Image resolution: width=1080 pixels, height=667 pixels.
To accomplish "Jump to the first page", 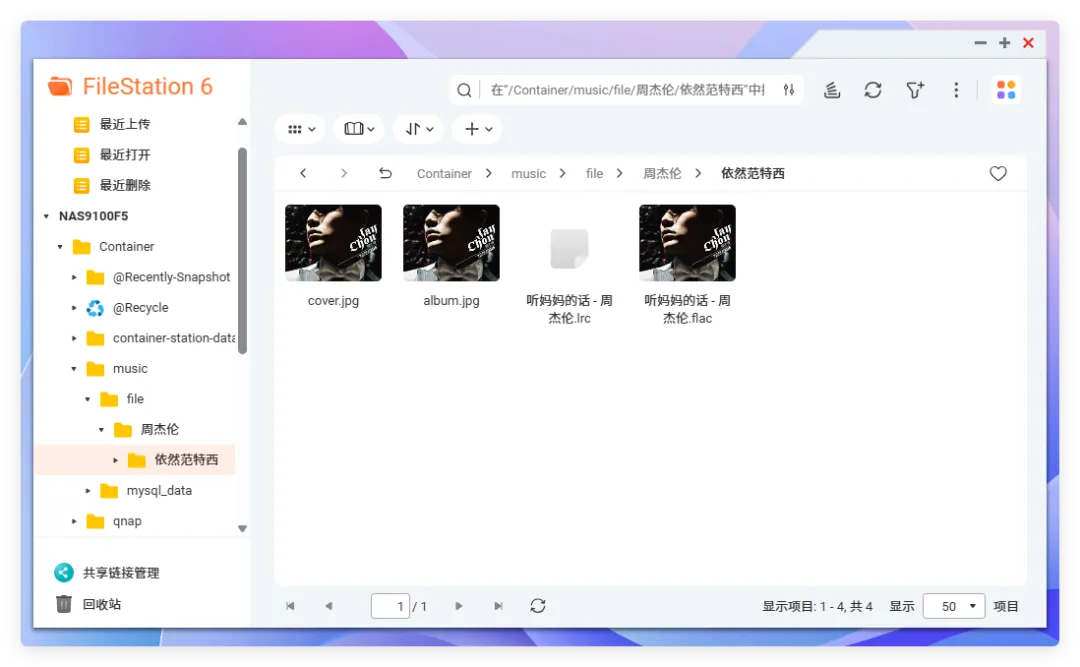I will (x=290, y=606).
